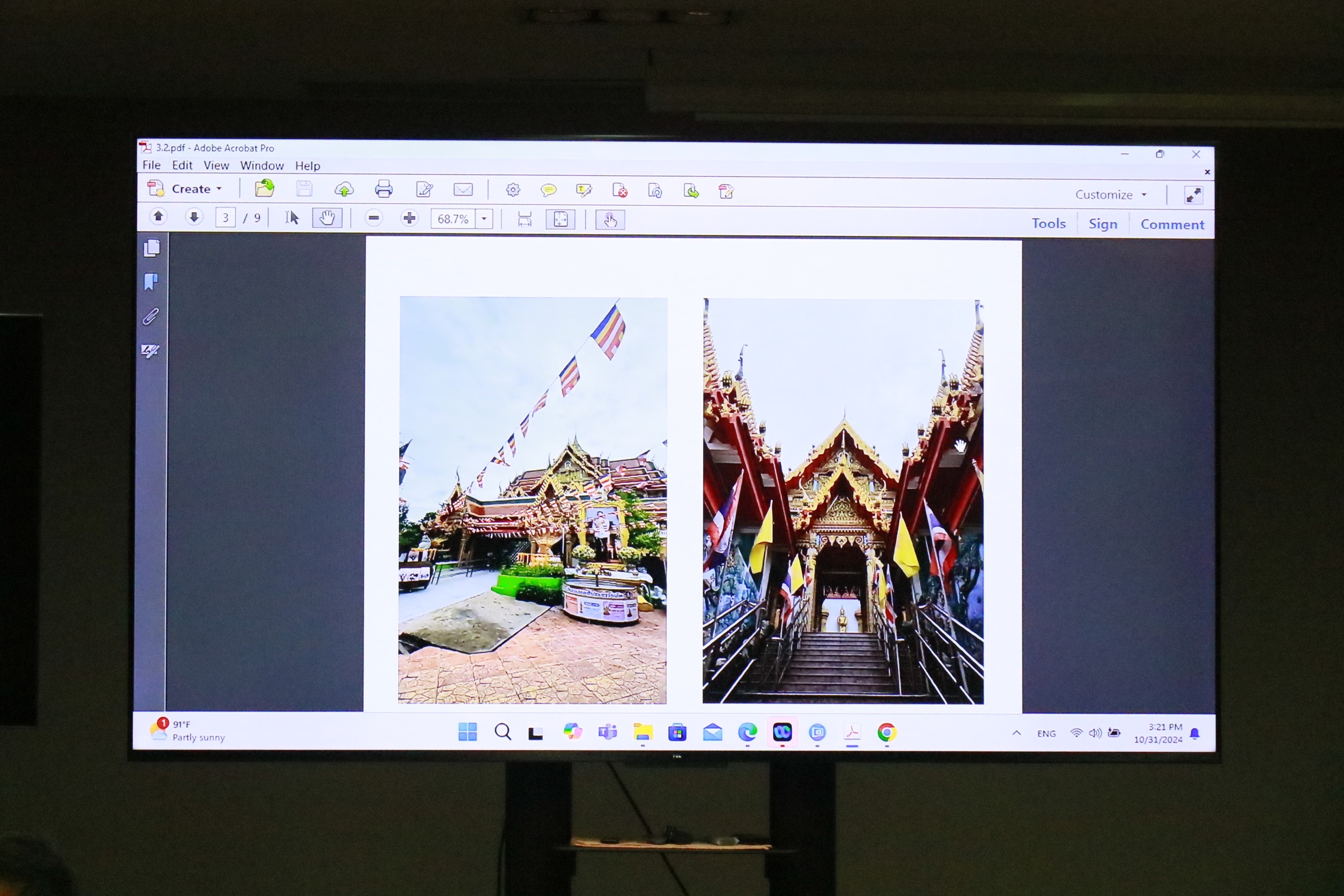Open the View menu
1344x896 pixels.
(x=216, y=166)
